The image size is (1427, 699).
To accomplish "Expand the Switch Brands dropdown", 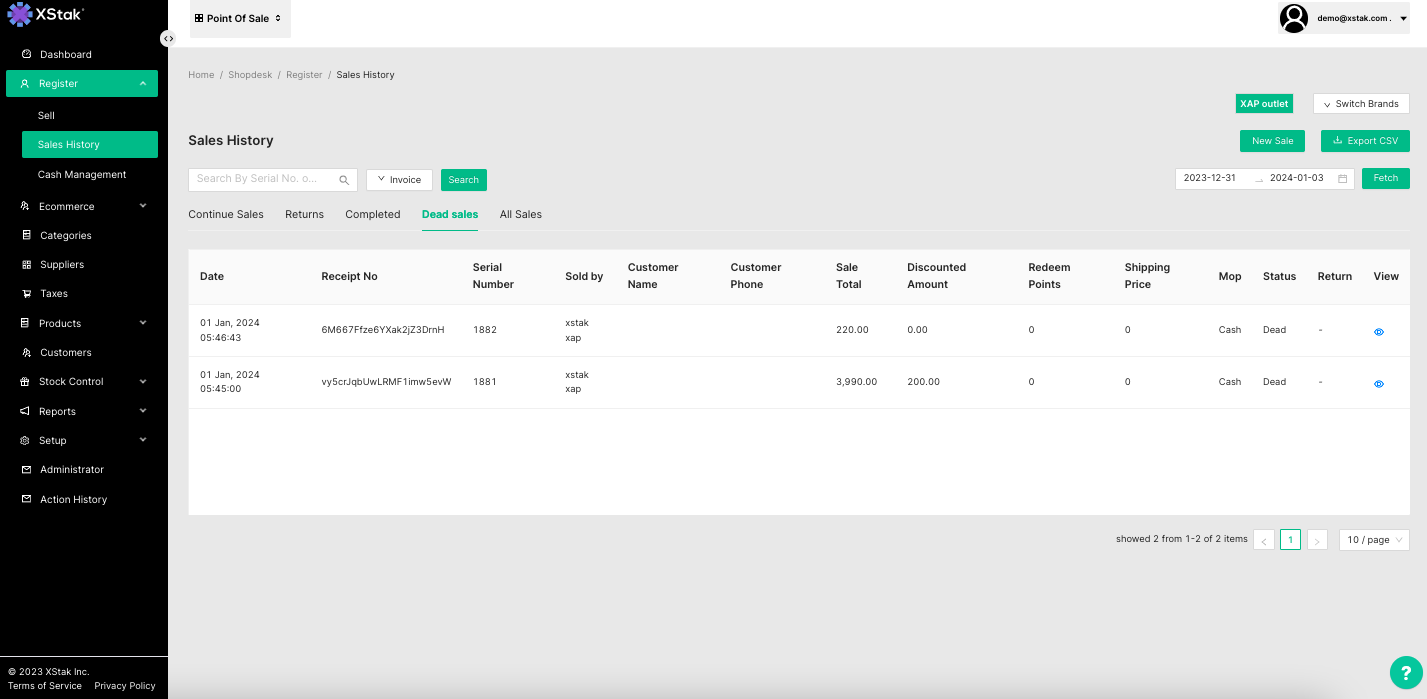I will [x=1360, y=104].
